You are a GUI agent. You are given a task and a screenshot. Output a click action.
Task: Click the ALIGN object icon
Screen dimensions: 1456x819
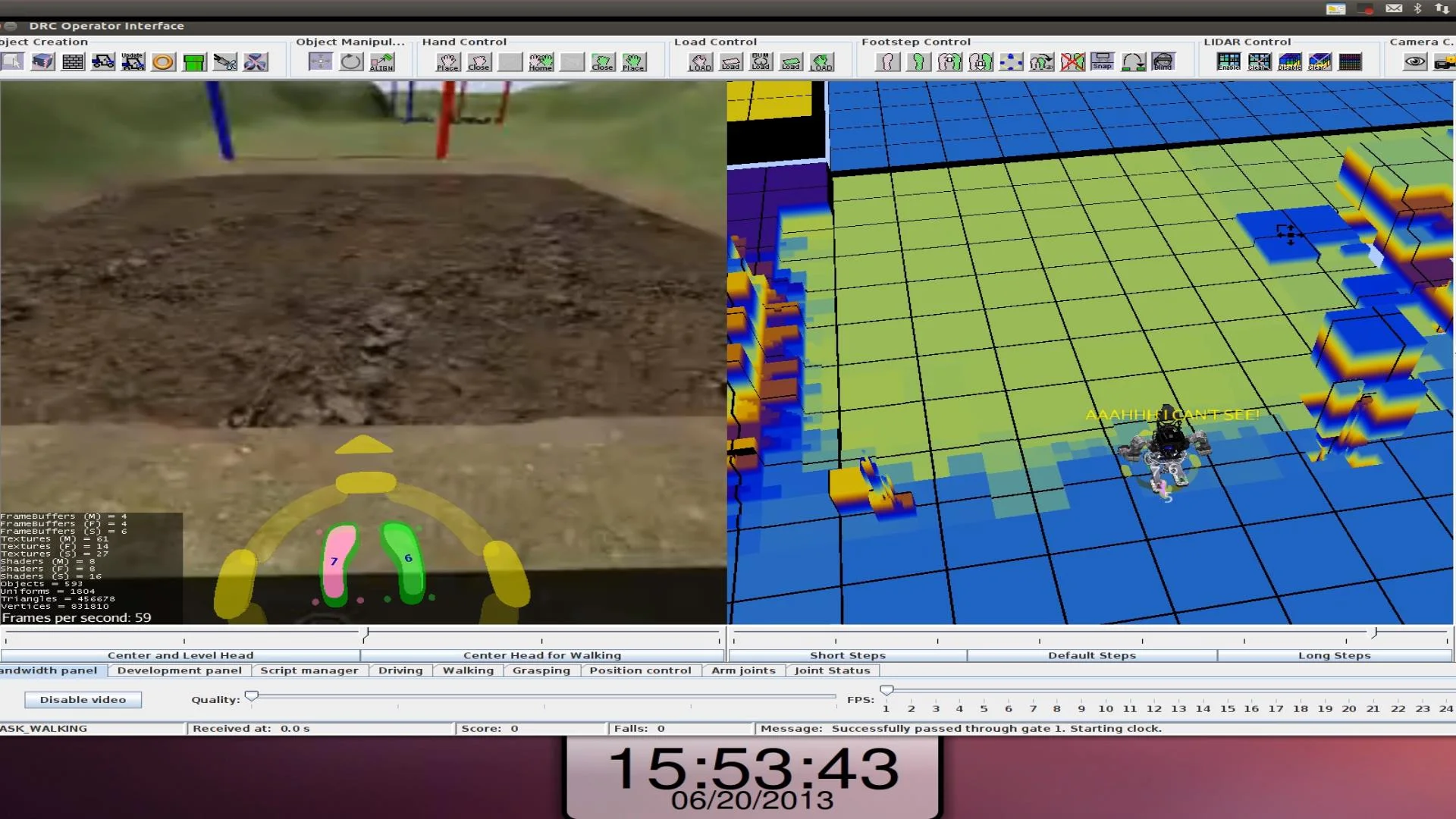tap(382, 61)
